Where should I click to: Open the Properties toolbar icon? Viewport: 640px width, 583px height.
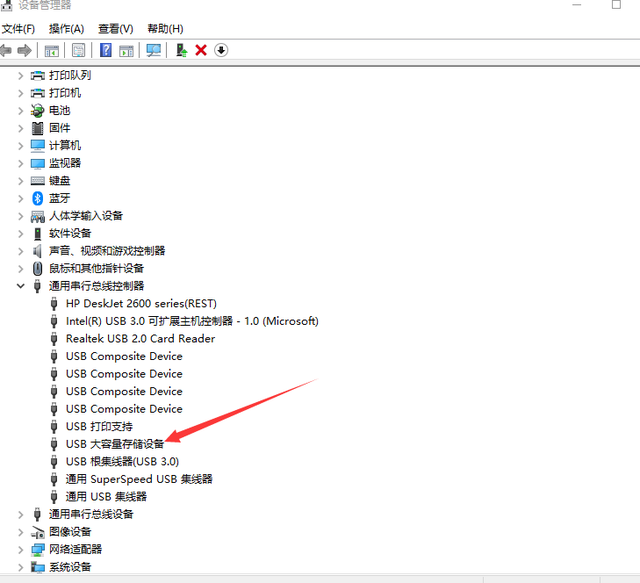[x=78, y=51]
